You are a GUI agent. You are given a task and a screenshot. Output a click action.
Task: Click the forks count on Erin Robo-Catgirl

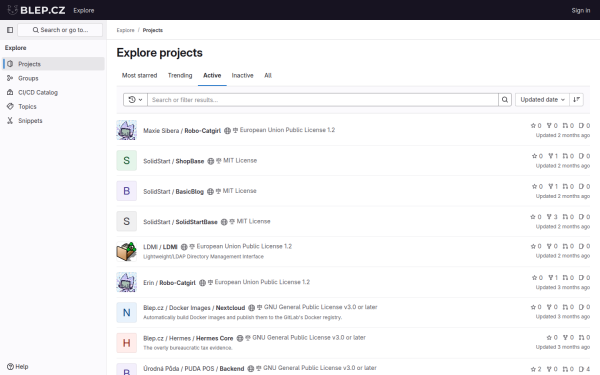point(553,277)
